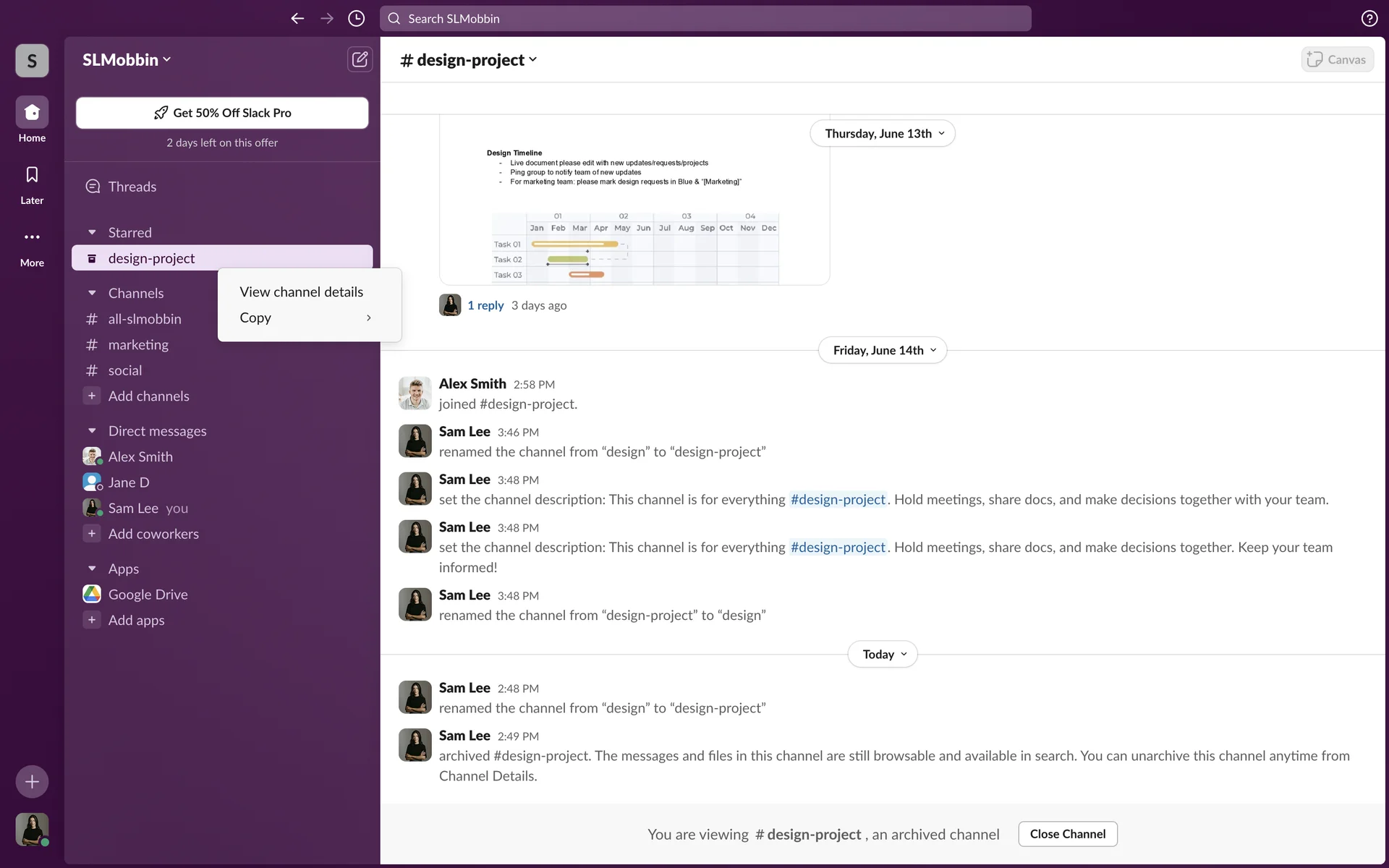Open the Later bookmark icon
The width and height of the screenshot is (1389, 868).
click(x=32, y=175)
